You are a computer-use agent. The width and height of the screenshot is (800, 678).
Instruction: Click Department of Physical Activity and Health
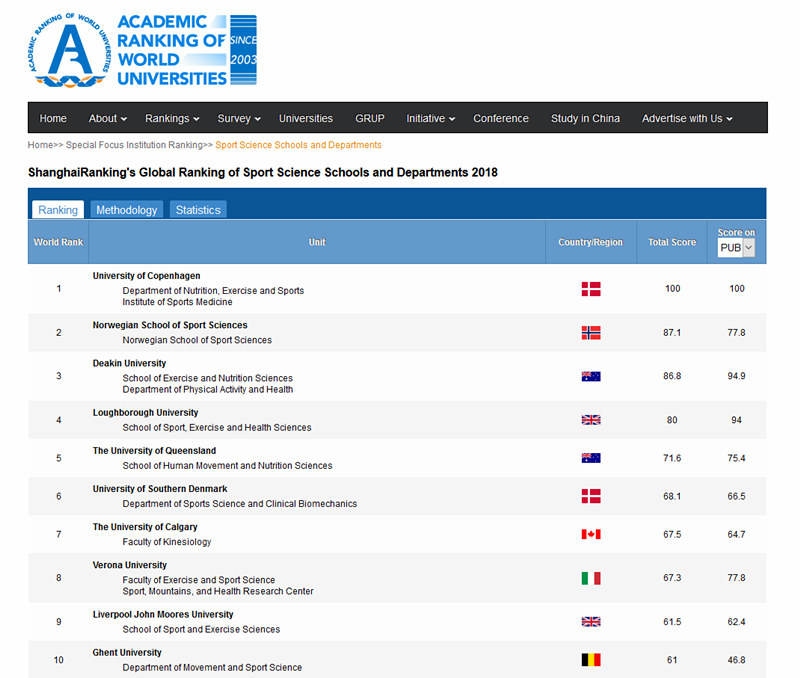pyautogui.click(x=208, y=389)
